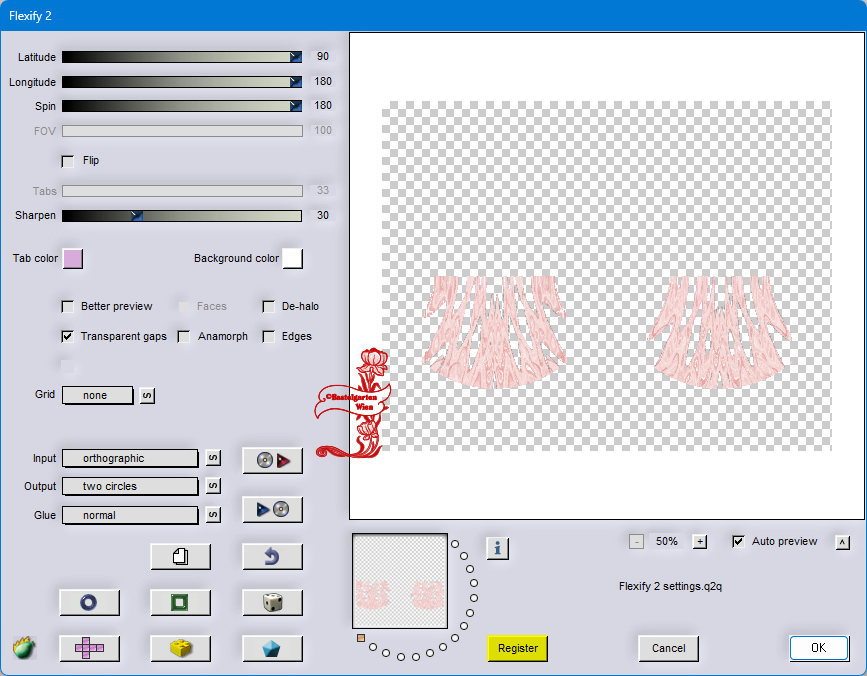Viewport: 867px width, 676px height.
Task: Click the Cancel button
Action: point(668,648)
